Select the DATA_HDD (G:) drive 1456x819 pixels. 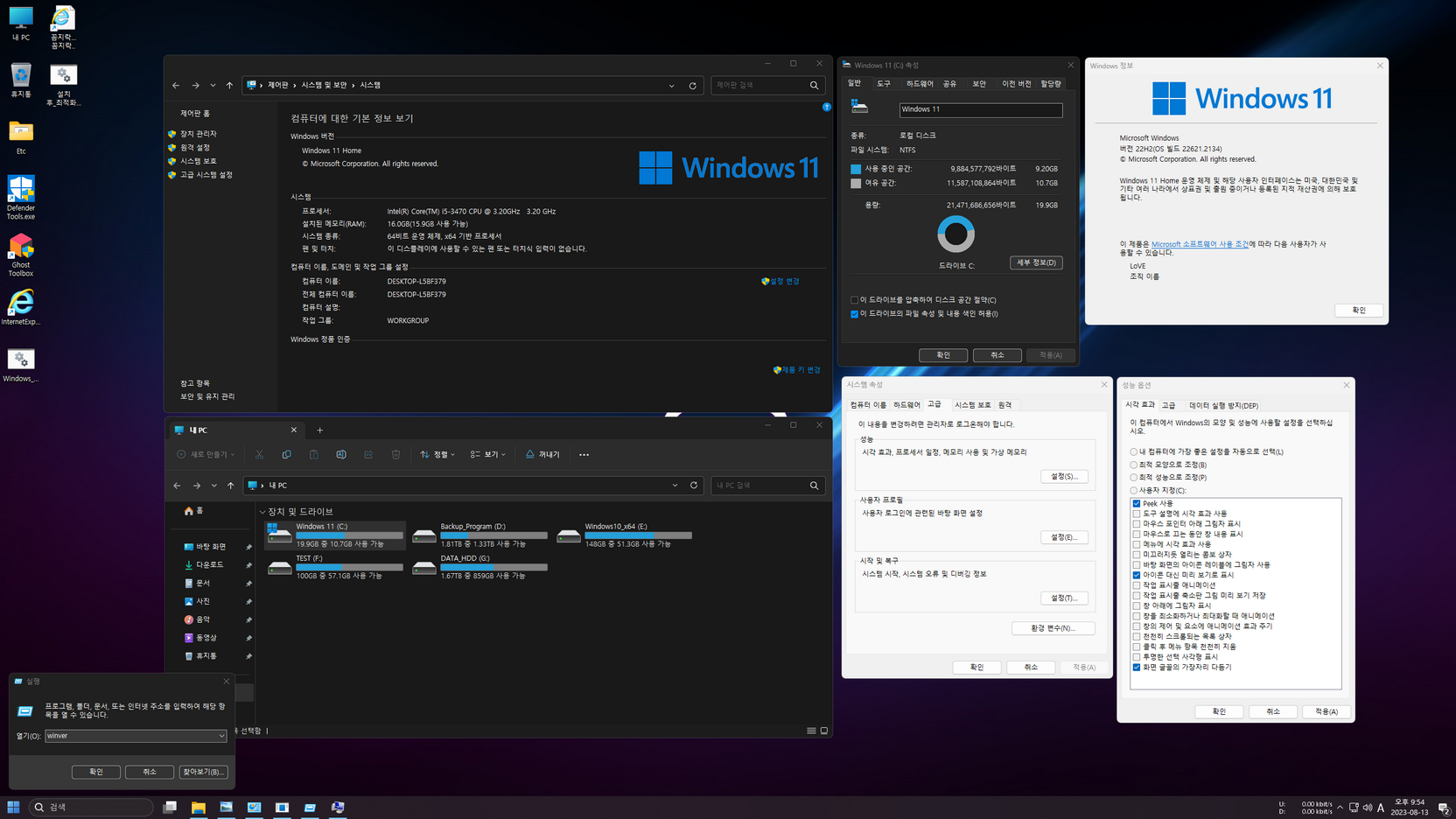click(480, 566)
